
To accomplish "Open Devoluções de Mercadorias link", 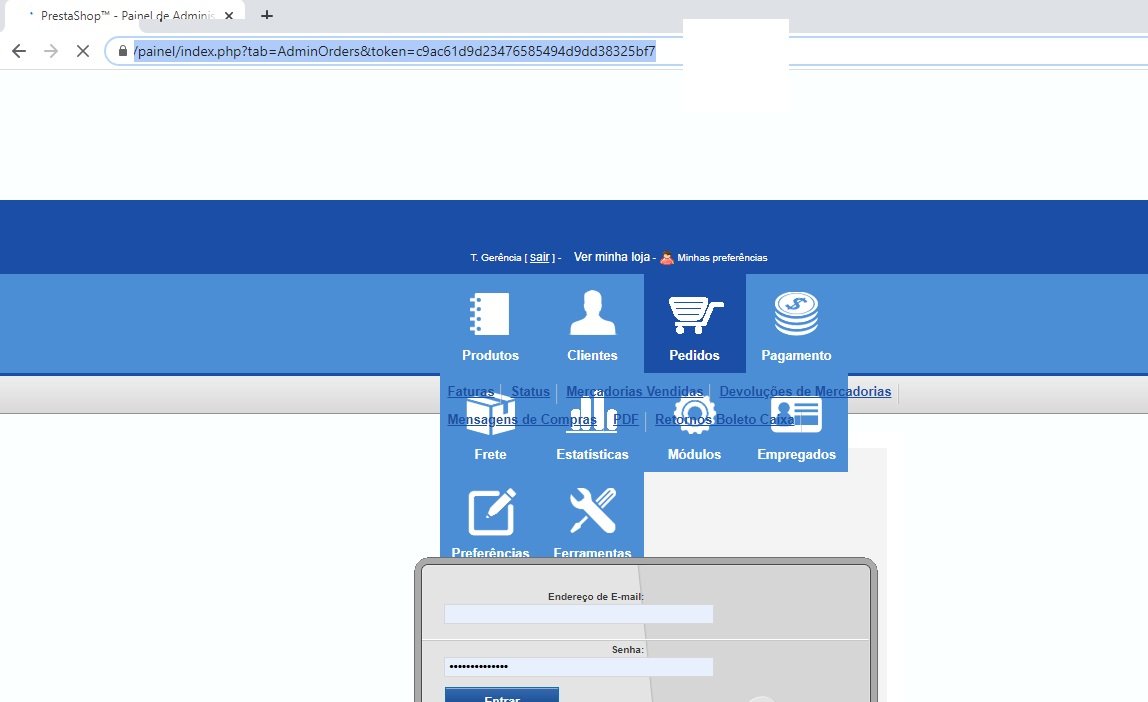I will click(805, 392).
